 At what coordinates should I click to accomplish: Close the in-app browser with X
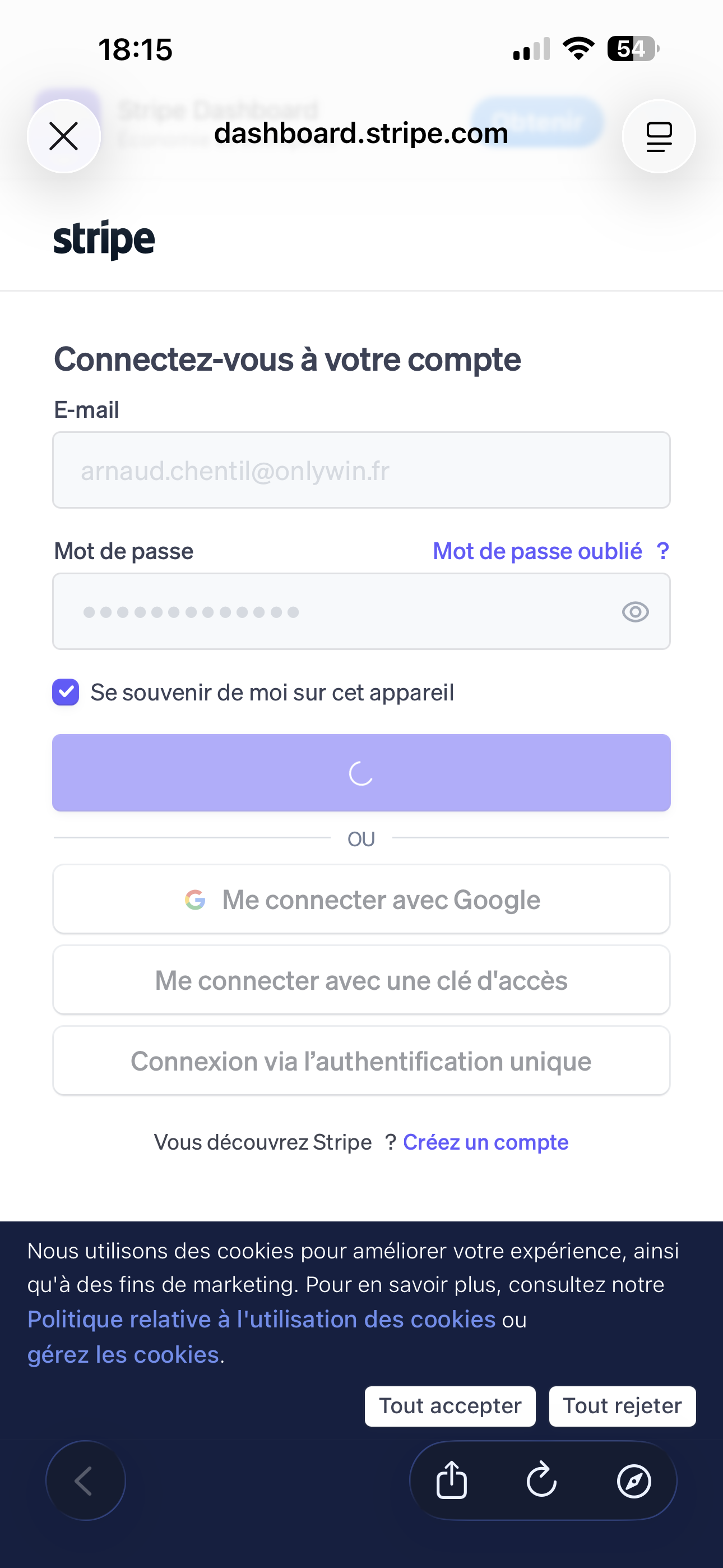[64, 136]
